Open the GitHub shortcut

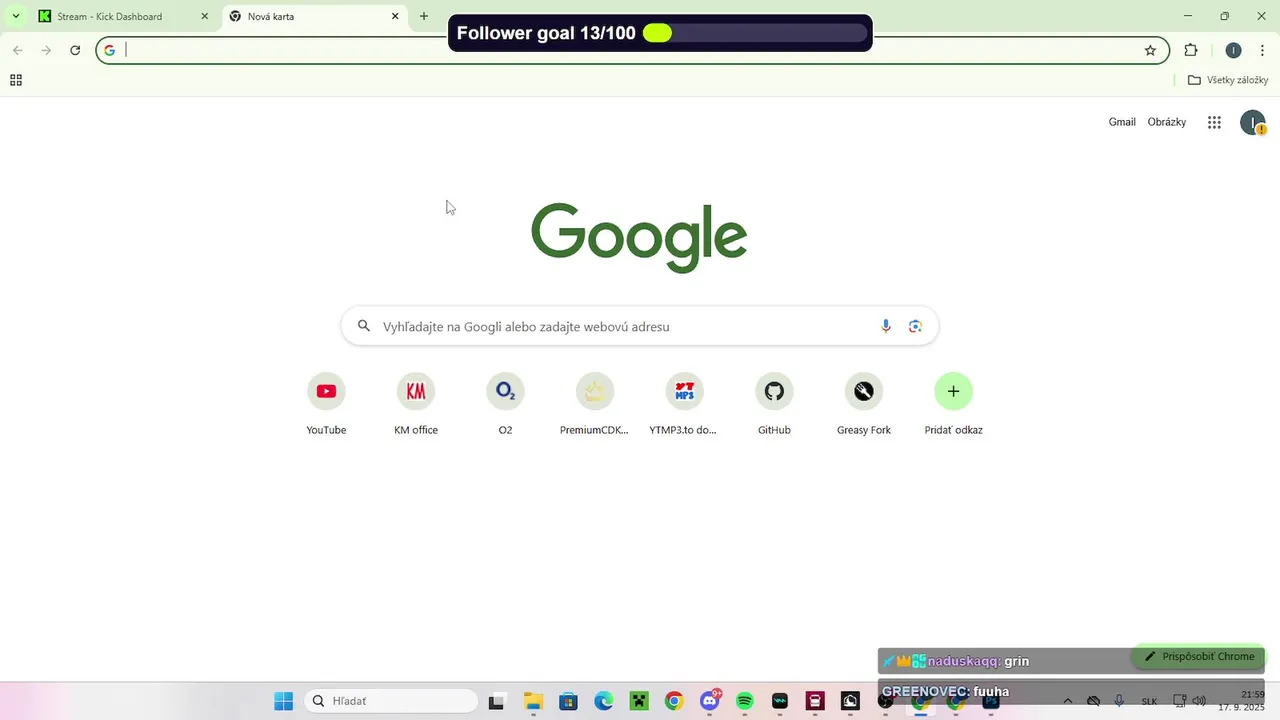click(774, 404)
